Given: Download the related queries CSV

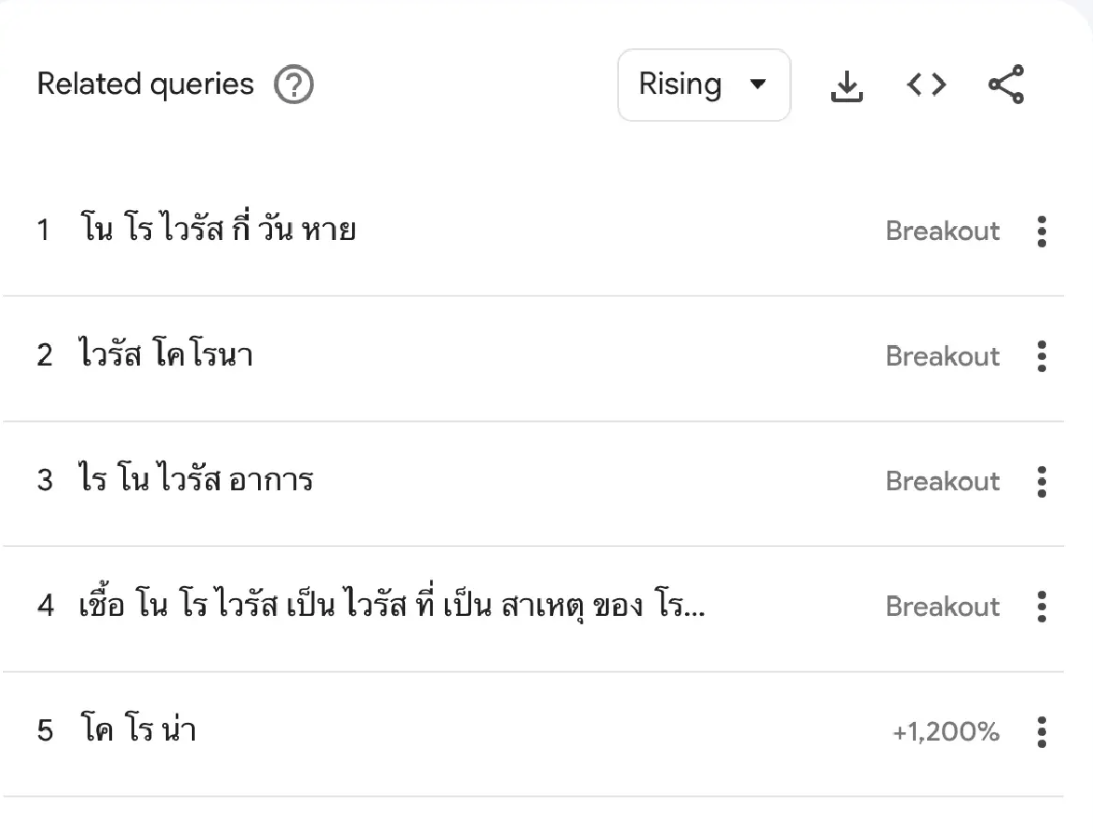Looking at the screenshot, I should [847, 85].
